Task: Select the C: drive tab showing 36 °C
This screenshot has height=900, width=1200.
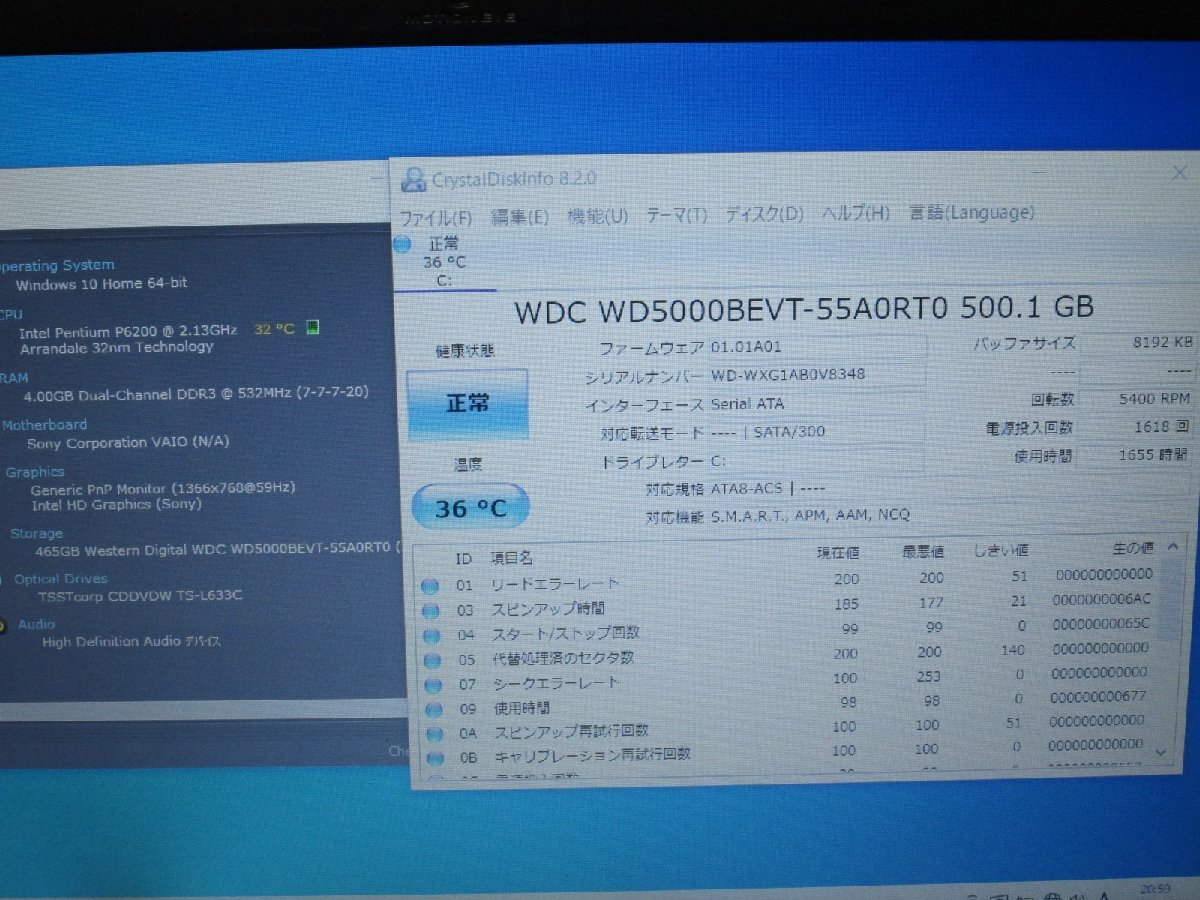Action: point(445,262)
